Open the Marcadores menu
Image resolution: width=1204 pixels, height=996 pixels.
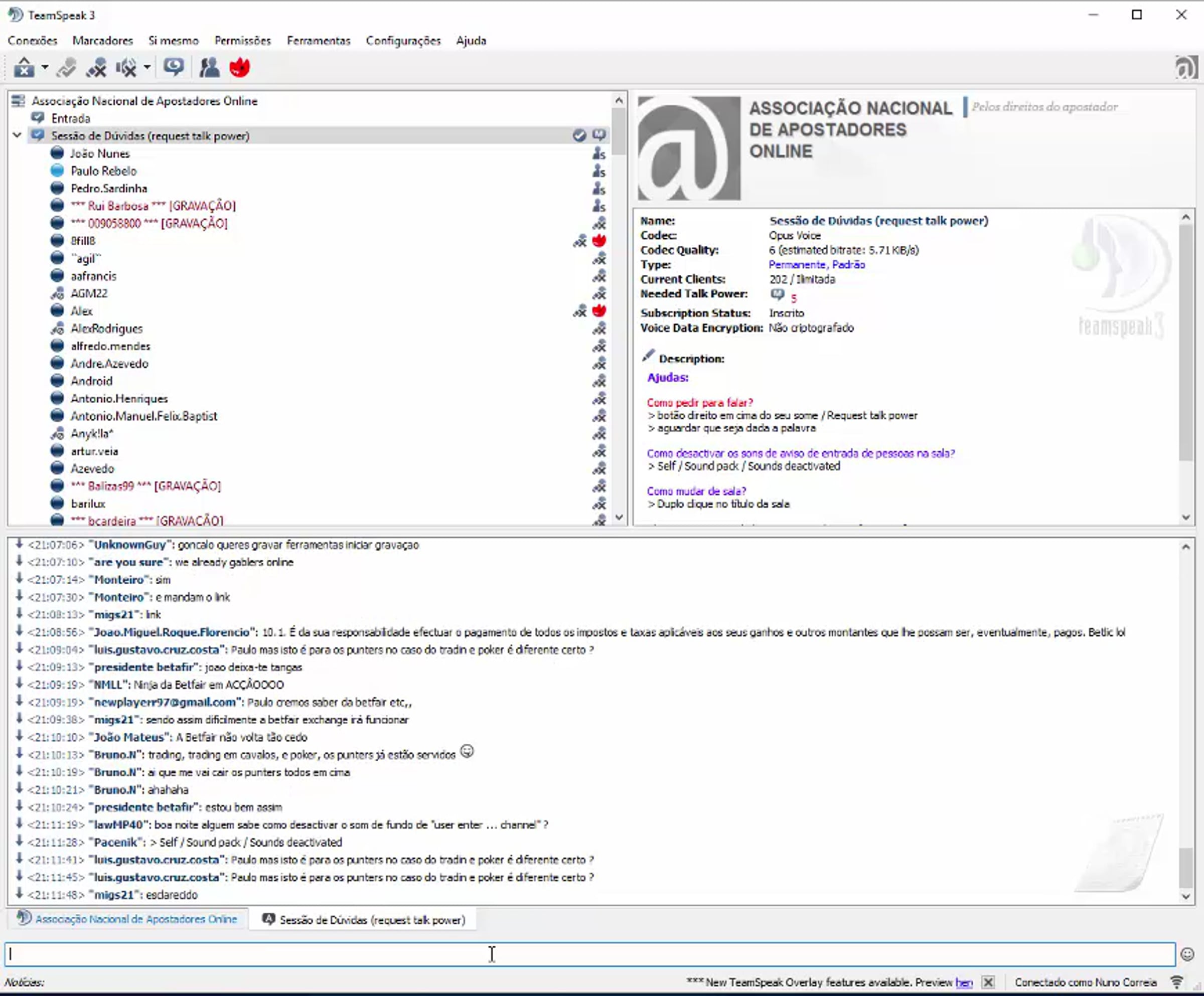click(103, 41)
